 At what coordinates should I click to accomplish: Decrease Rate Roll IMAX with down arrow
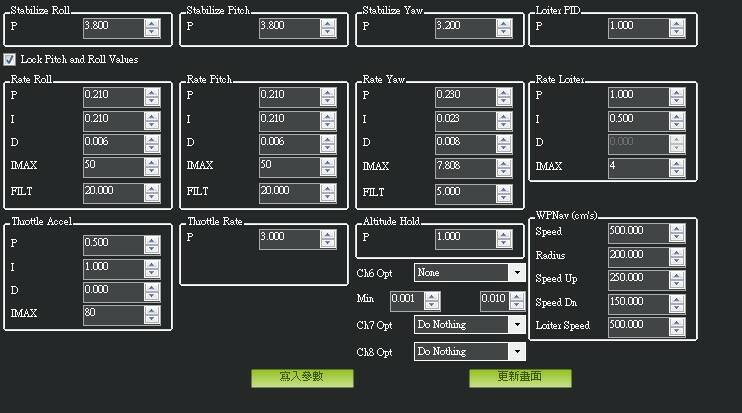(x=152, y=171)
